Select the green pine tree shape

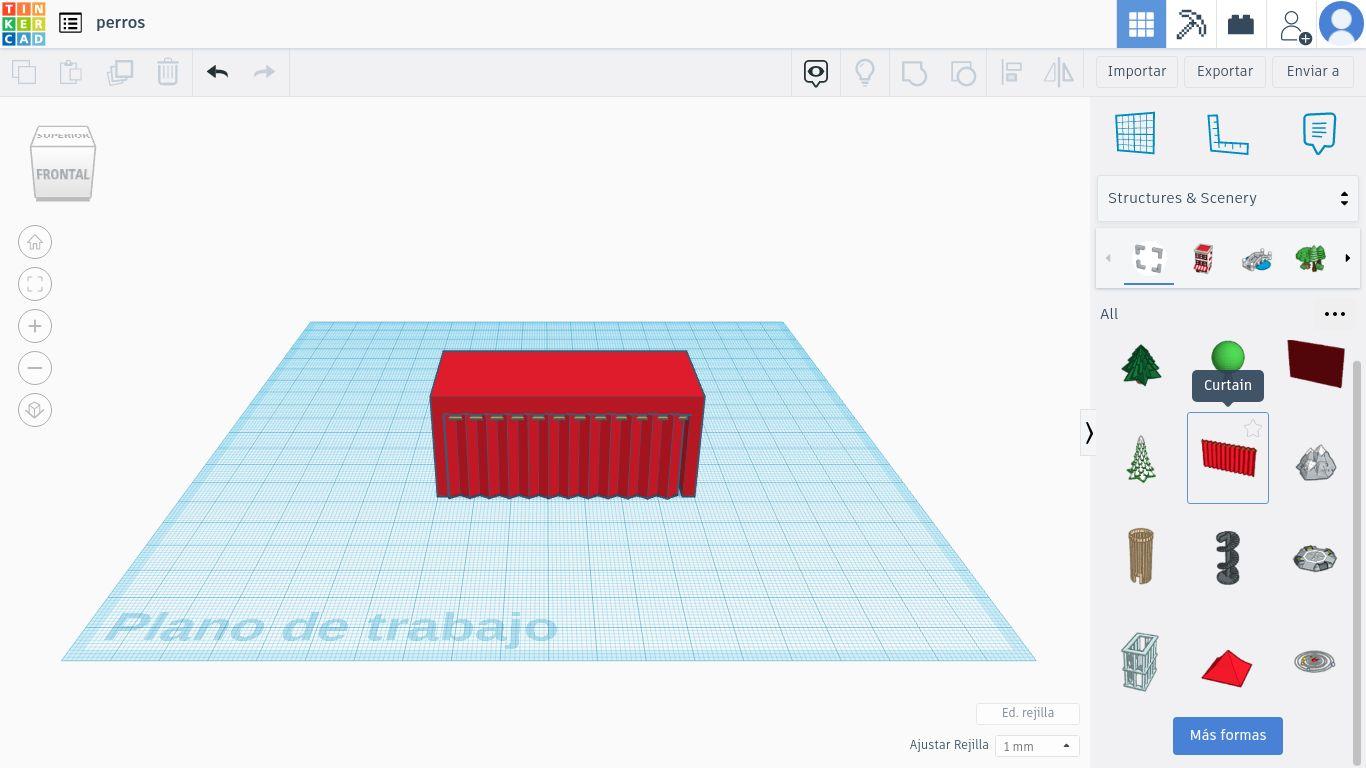coord(1141,364)
